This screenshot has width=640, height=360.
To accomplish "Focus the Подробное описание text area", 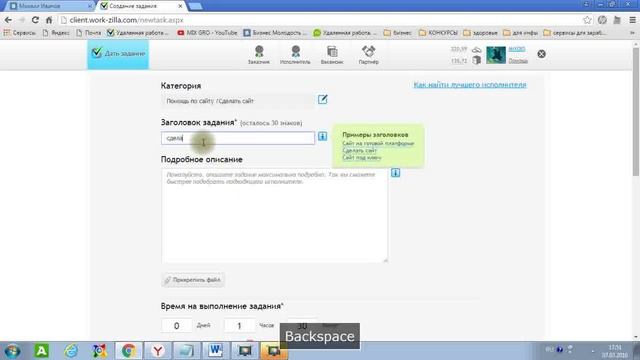I will [x=275, y=216].
